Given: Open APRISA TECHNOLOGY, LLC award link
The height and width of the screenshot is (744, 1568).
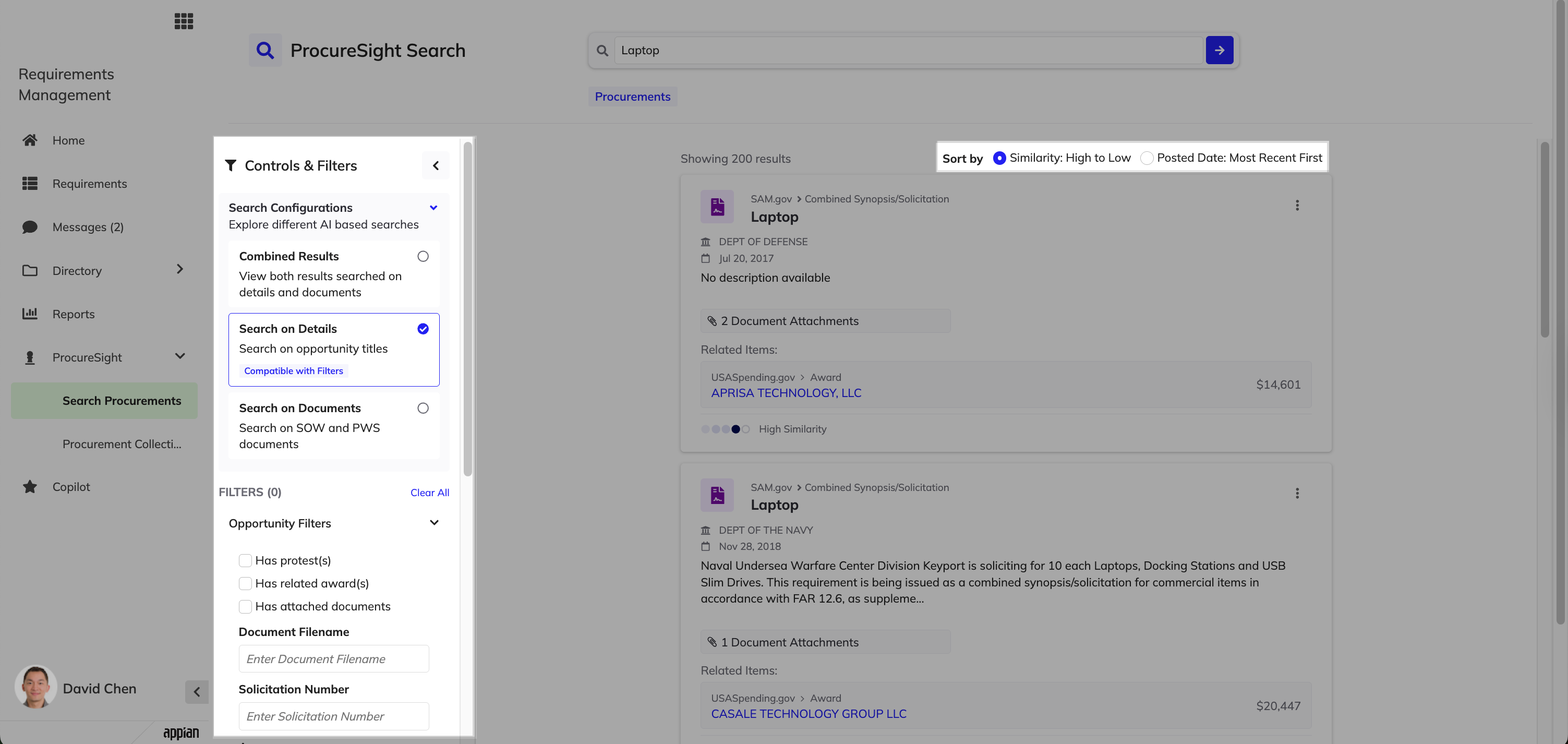Looking at the screenshot, I should (x=786, y=393).
